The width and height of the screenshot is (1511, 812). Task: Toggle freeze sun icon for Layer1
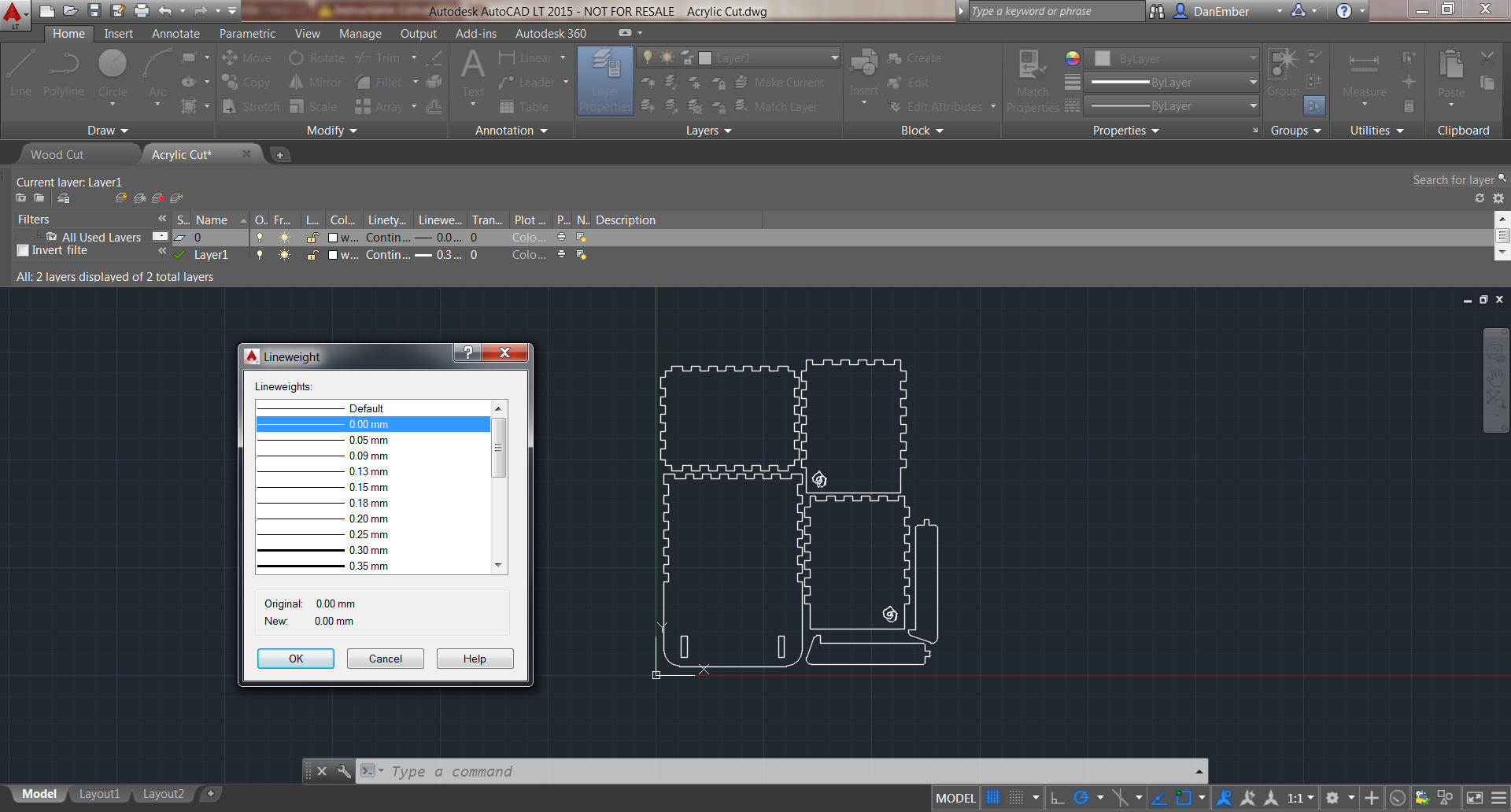coord(284,255)
